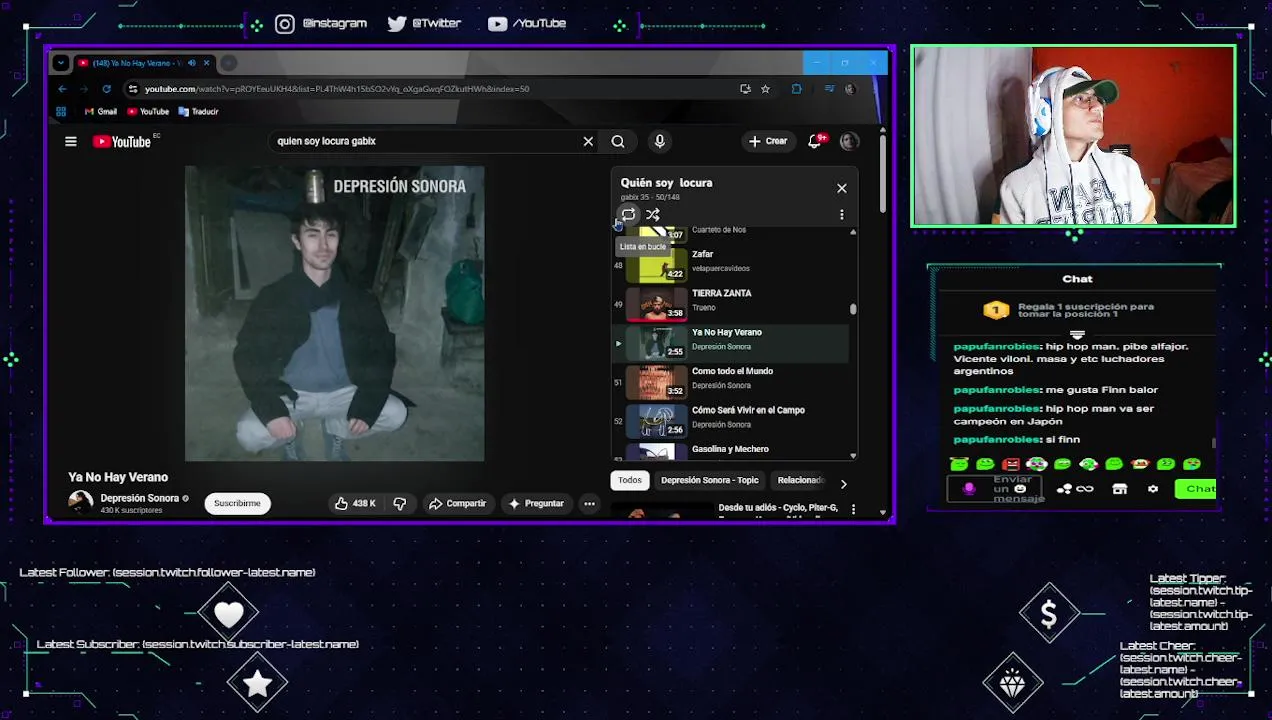The height and width of the screenshot is (720, 1272).
Task: Select the Todos filter chip
Action: [x=630, y=480]
